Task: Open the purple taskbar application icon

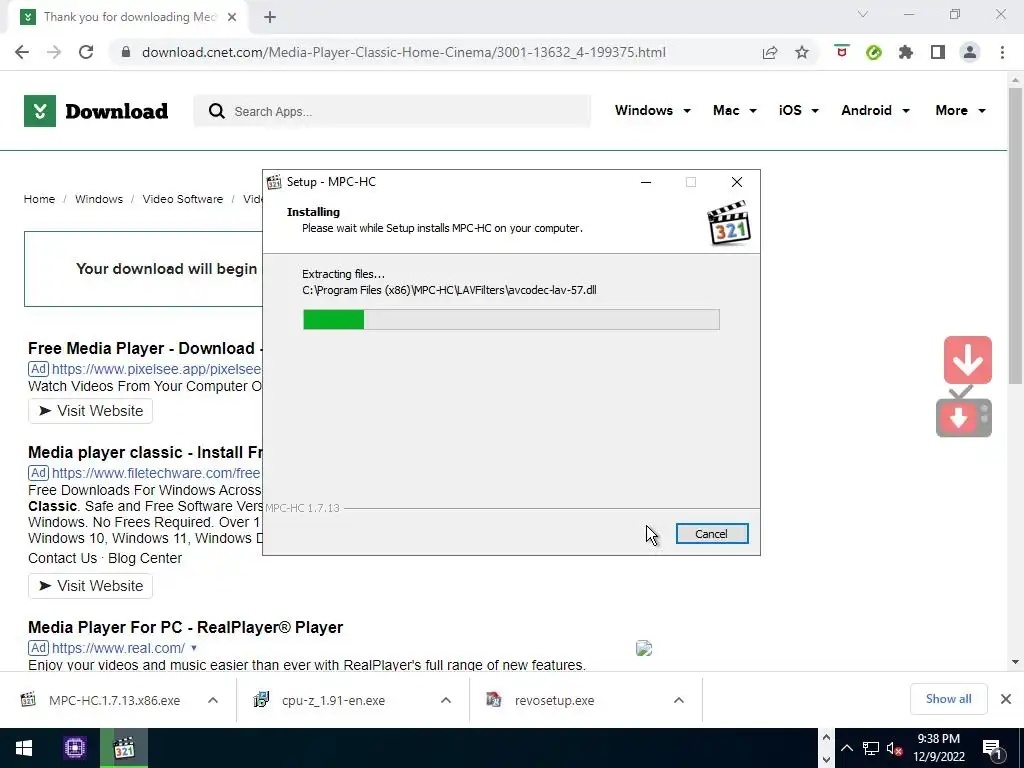Action: [x=75, y=748]
